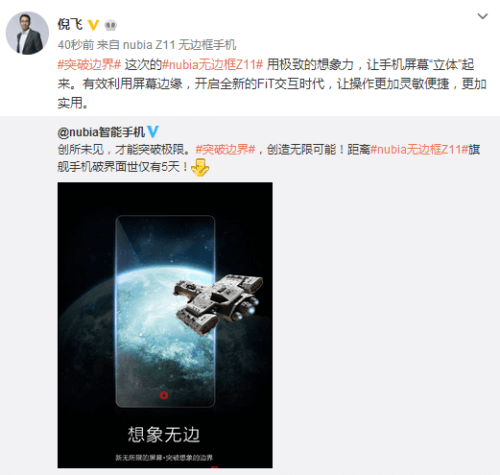Viewport: 500px width, 475px height.
Task: Open first #突破边界# hashtag in the post
Action: pos(89,64)
